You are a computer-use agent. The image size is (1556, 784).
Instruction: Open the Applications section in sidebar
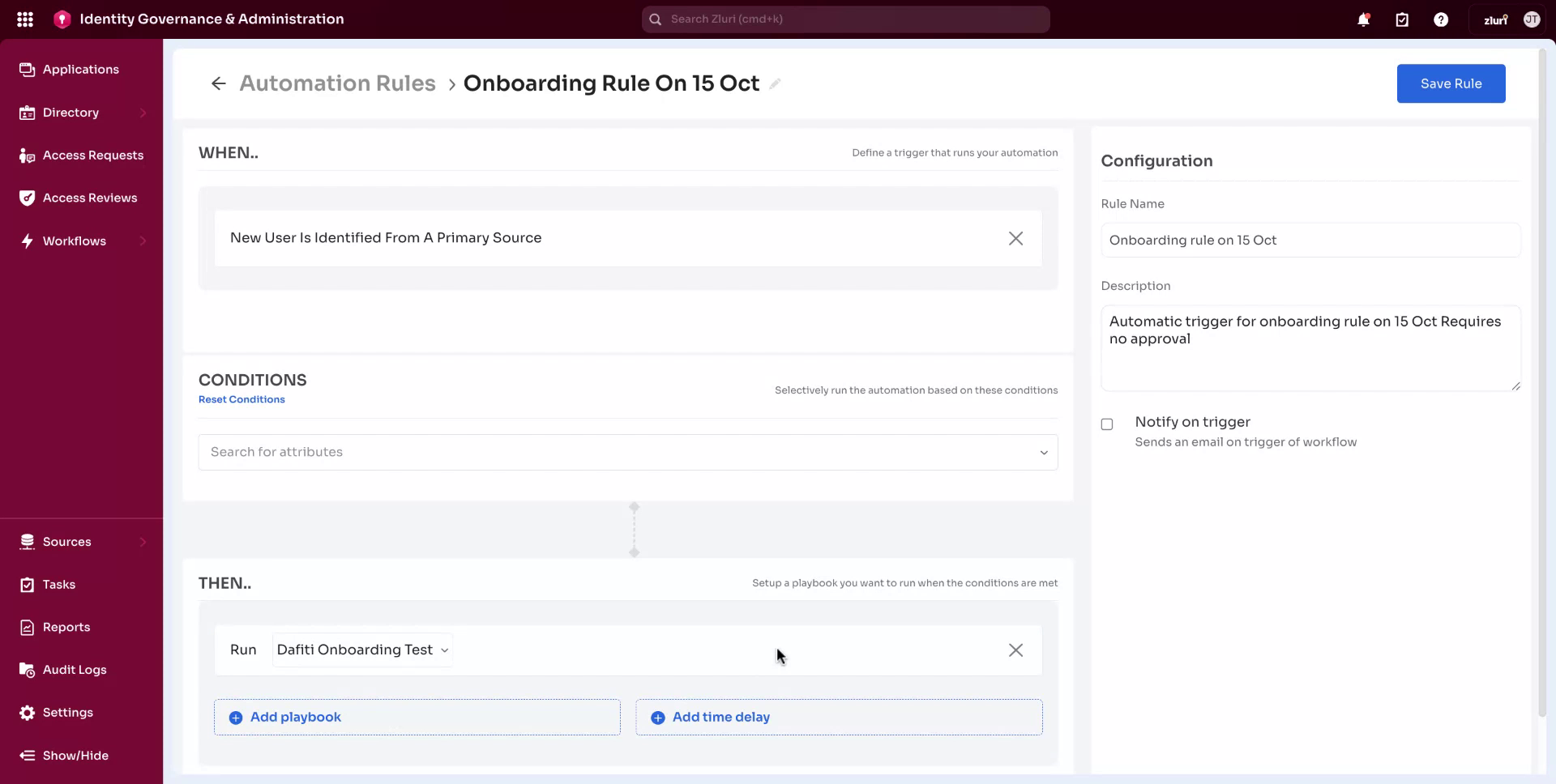[x=79, y=70]
